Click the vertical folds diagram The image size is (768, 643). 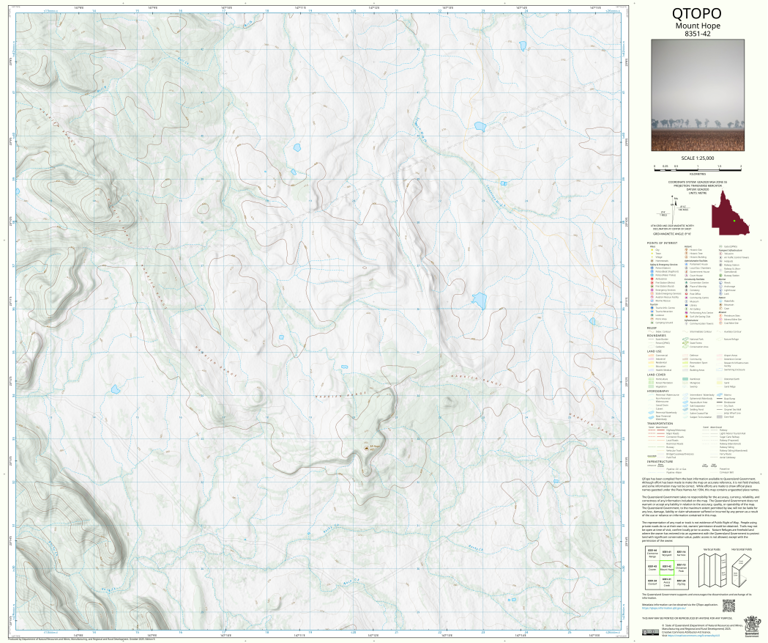[711, 570]
